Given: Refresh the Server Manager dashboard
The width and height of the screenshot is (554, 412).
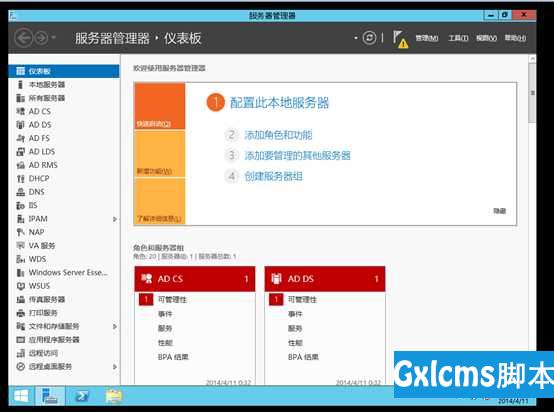Looking at the screenshot, I should (370, 37).
